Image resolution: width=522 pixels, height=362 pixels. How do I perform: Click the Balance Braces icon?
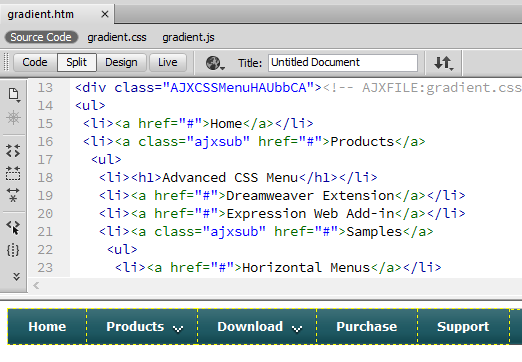pos(13,250)
